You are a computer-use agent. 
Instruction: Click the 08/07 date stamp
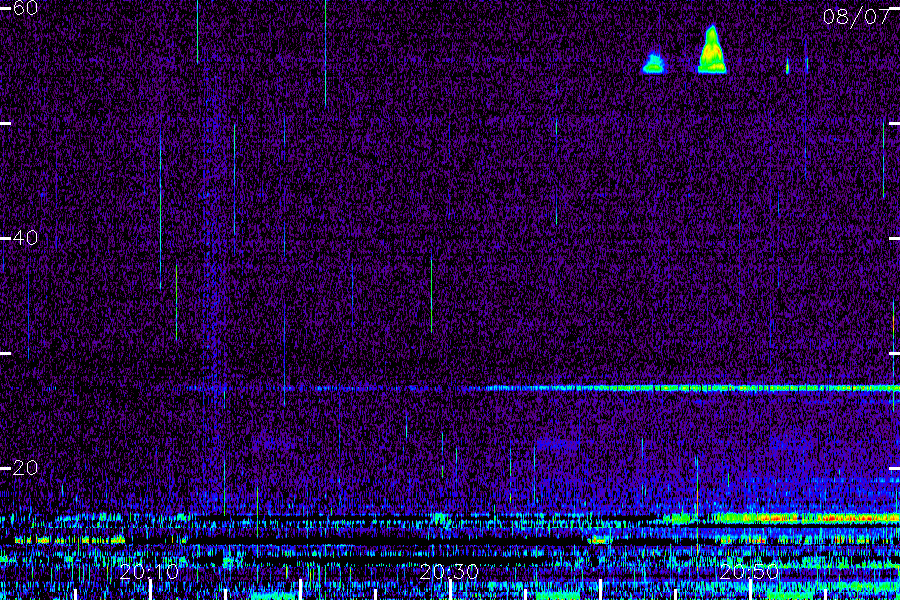point(856,17)
